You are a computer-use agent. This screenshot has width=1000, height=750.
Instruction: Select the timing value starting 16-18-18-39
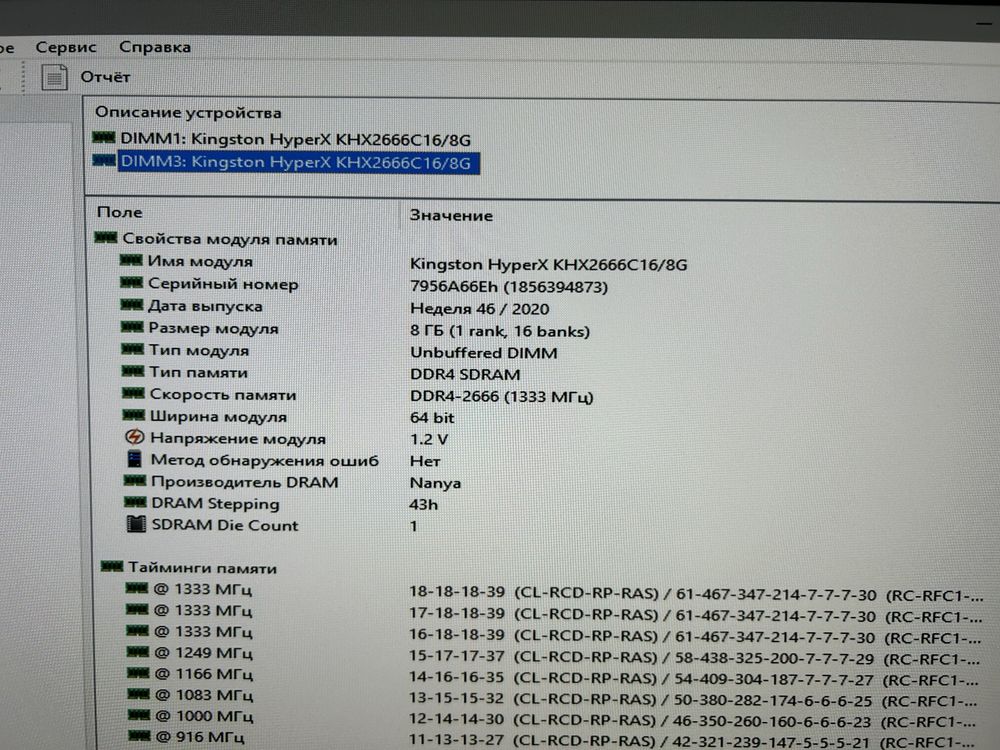tap(695, 636)
